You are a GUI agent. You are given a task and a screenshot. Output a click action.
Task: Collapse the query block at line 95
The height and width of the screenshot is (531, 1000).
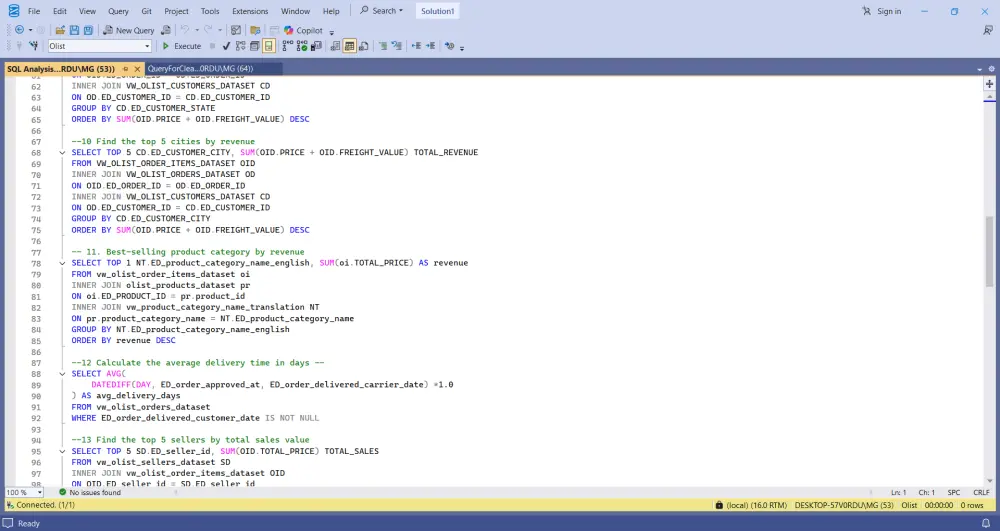pos(62,451)
